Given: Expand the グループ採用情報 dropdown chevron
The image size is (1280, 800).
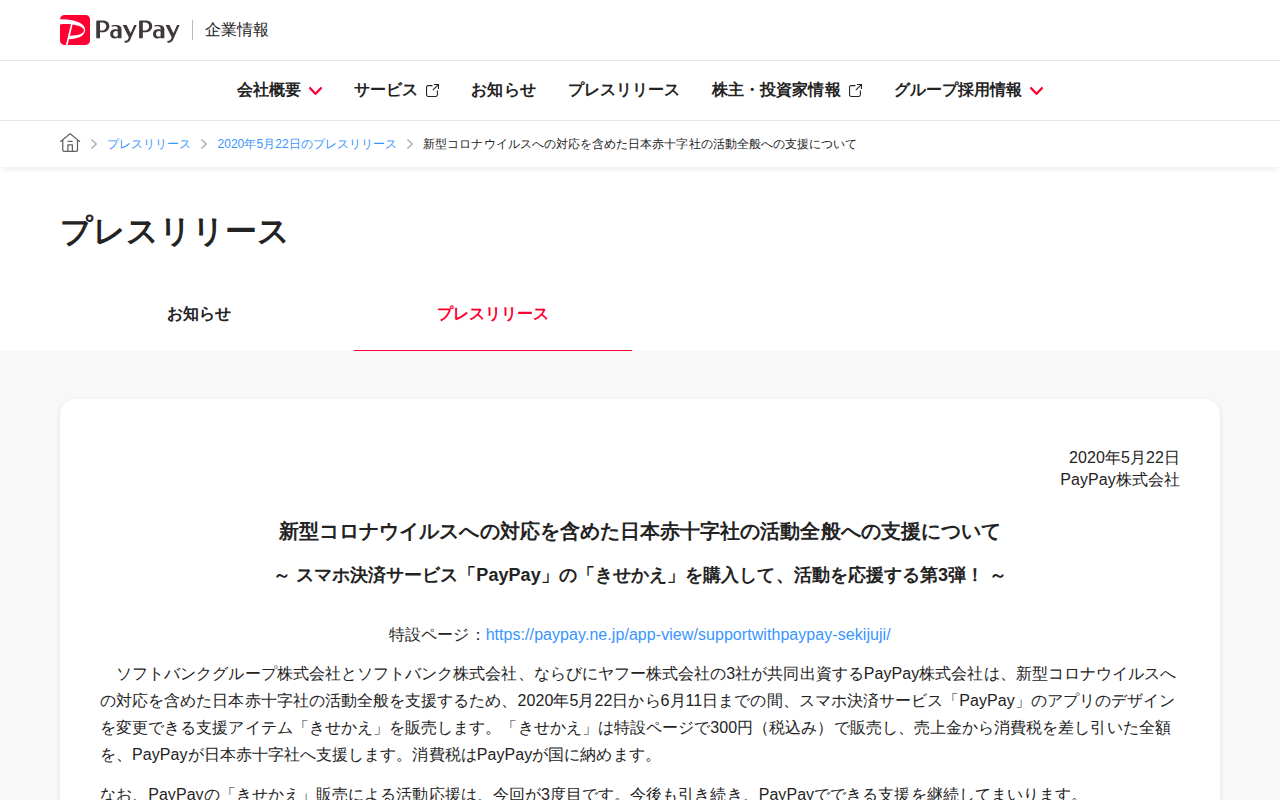Looking at the screenshot, I should coord(1036,91).
